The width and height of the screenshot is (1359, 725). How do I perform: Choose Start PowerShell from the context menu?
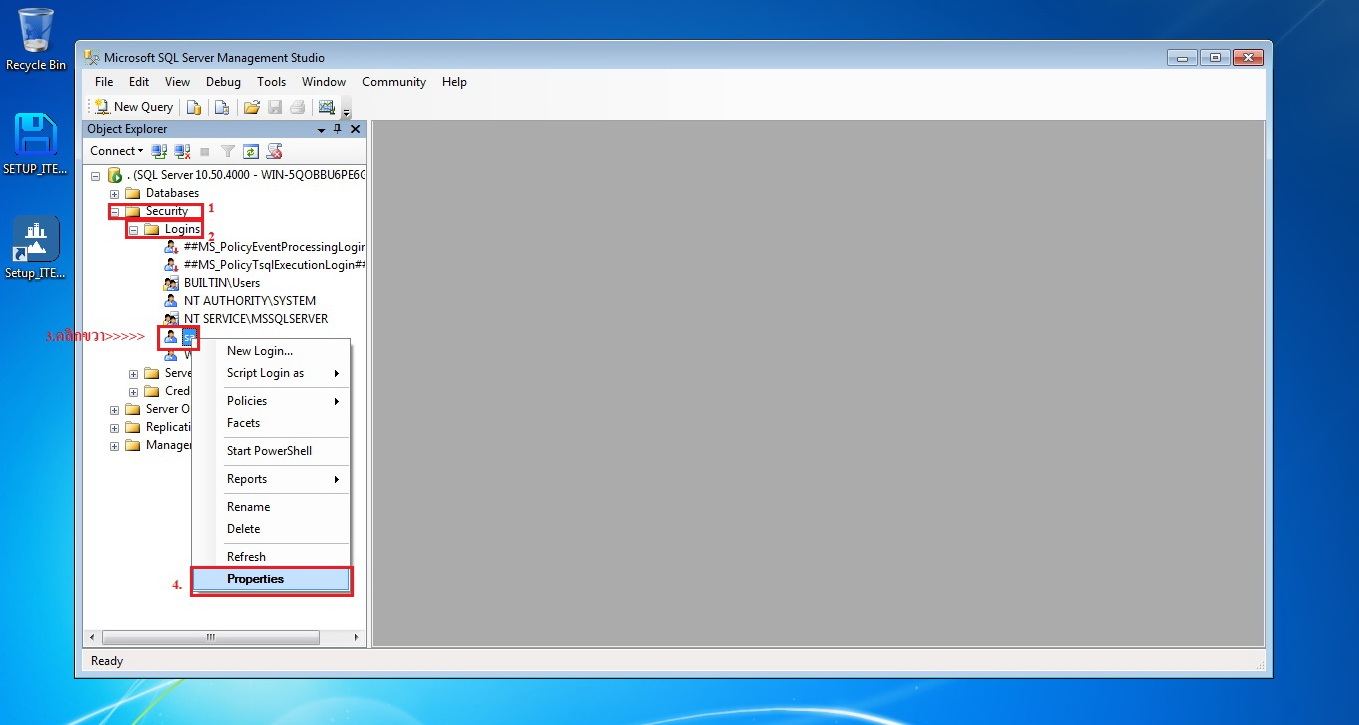pos(271,451)
